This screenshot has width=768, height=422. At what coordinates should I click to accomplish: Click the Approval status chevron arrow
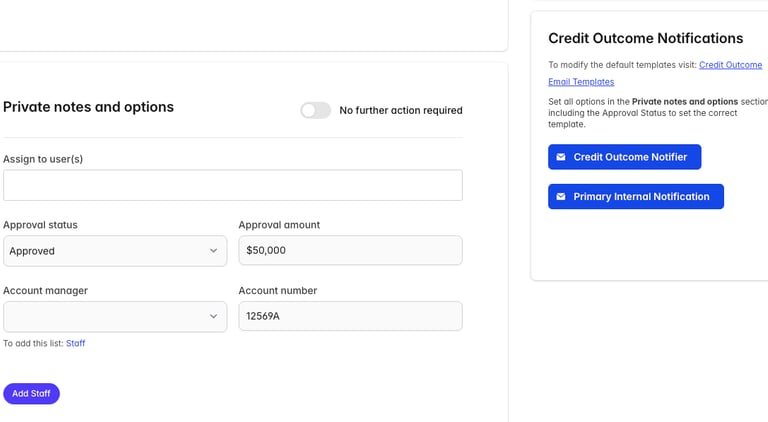pyautogui.click(x=213, y=251)
